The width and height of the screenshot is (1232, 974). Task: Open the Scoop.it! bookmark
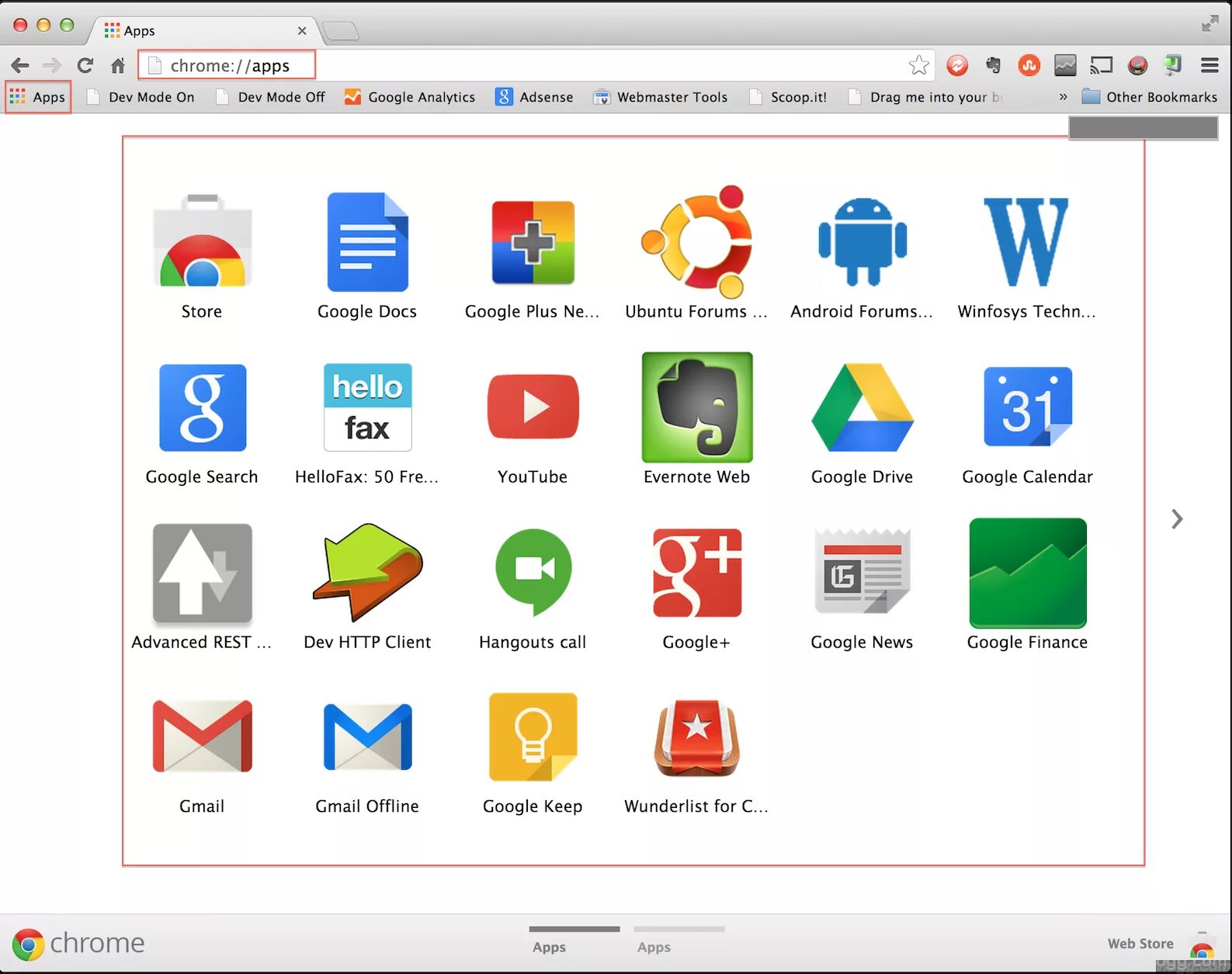[x=788, y=97]
